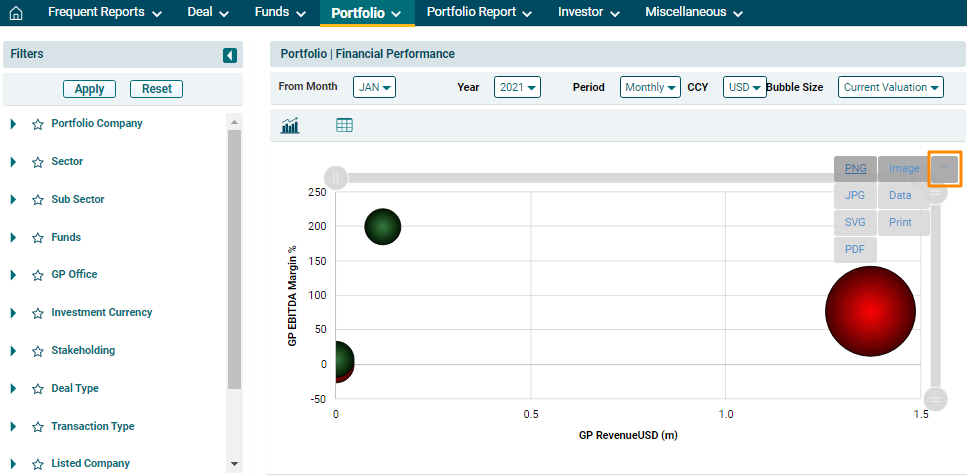
Task: Favorite the Portfolio Company filter star
Action: tap(38, 124)
